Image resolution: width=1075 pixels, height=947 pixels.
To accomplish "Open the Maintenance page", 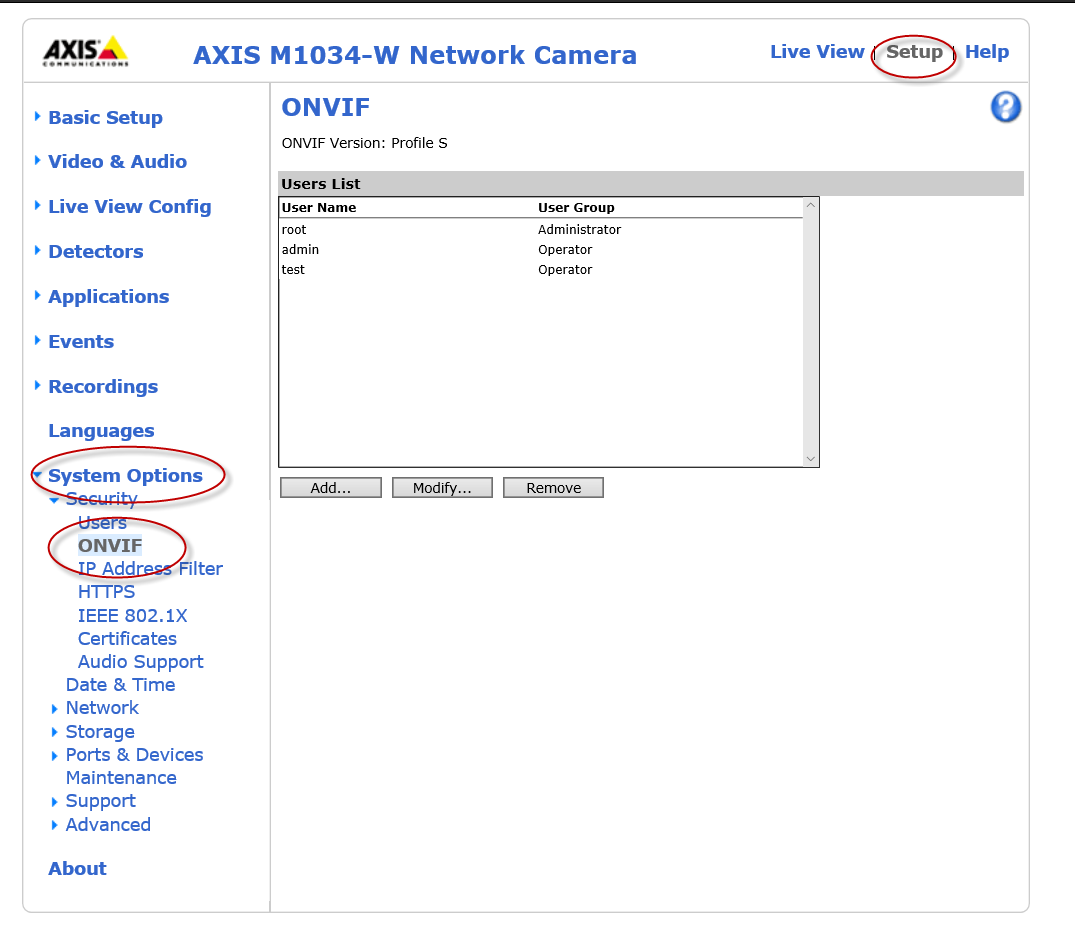I will pos(121,778).
